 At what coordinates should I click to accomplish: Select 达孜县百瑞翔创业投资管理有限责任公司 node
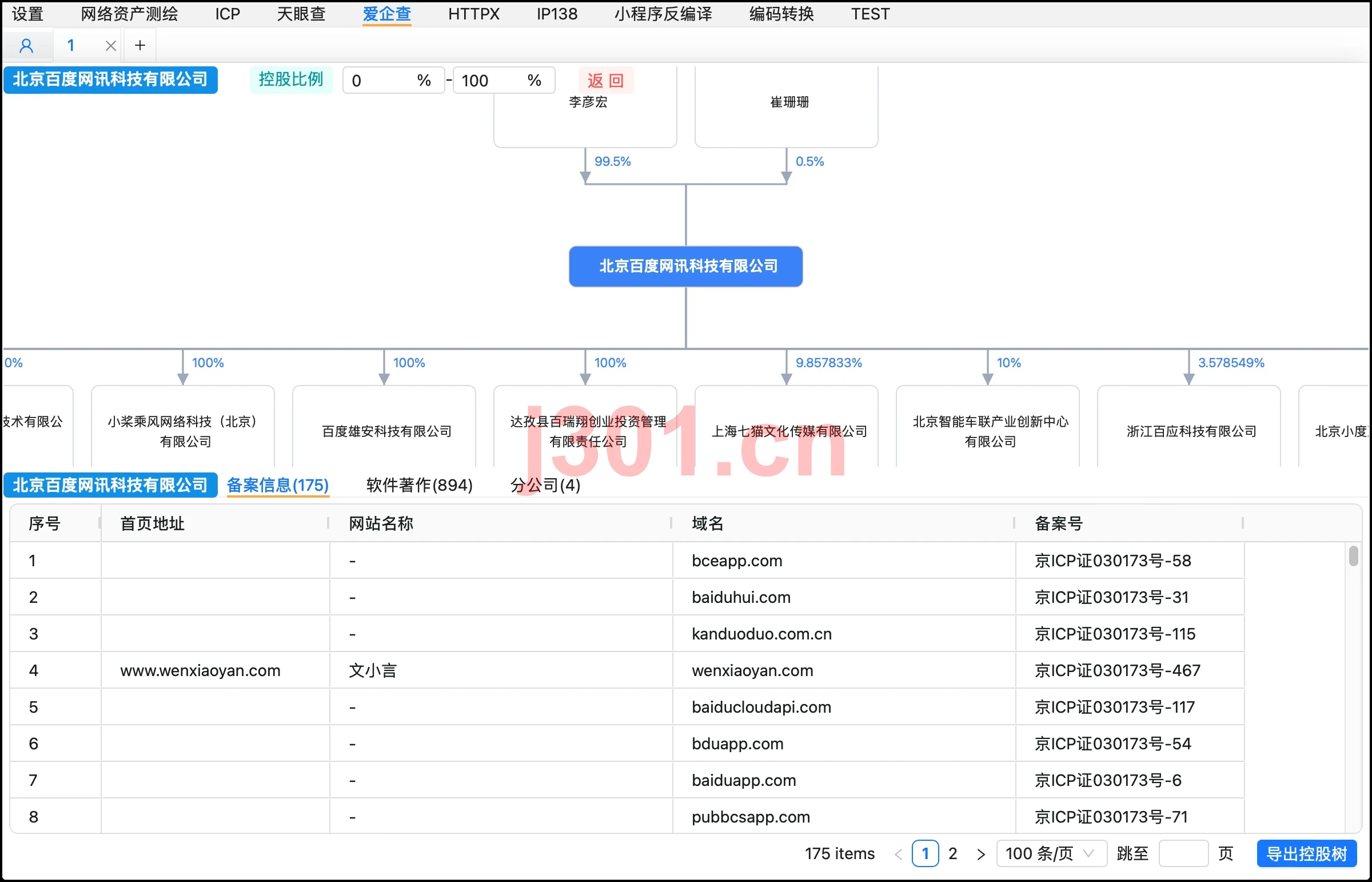585,427
